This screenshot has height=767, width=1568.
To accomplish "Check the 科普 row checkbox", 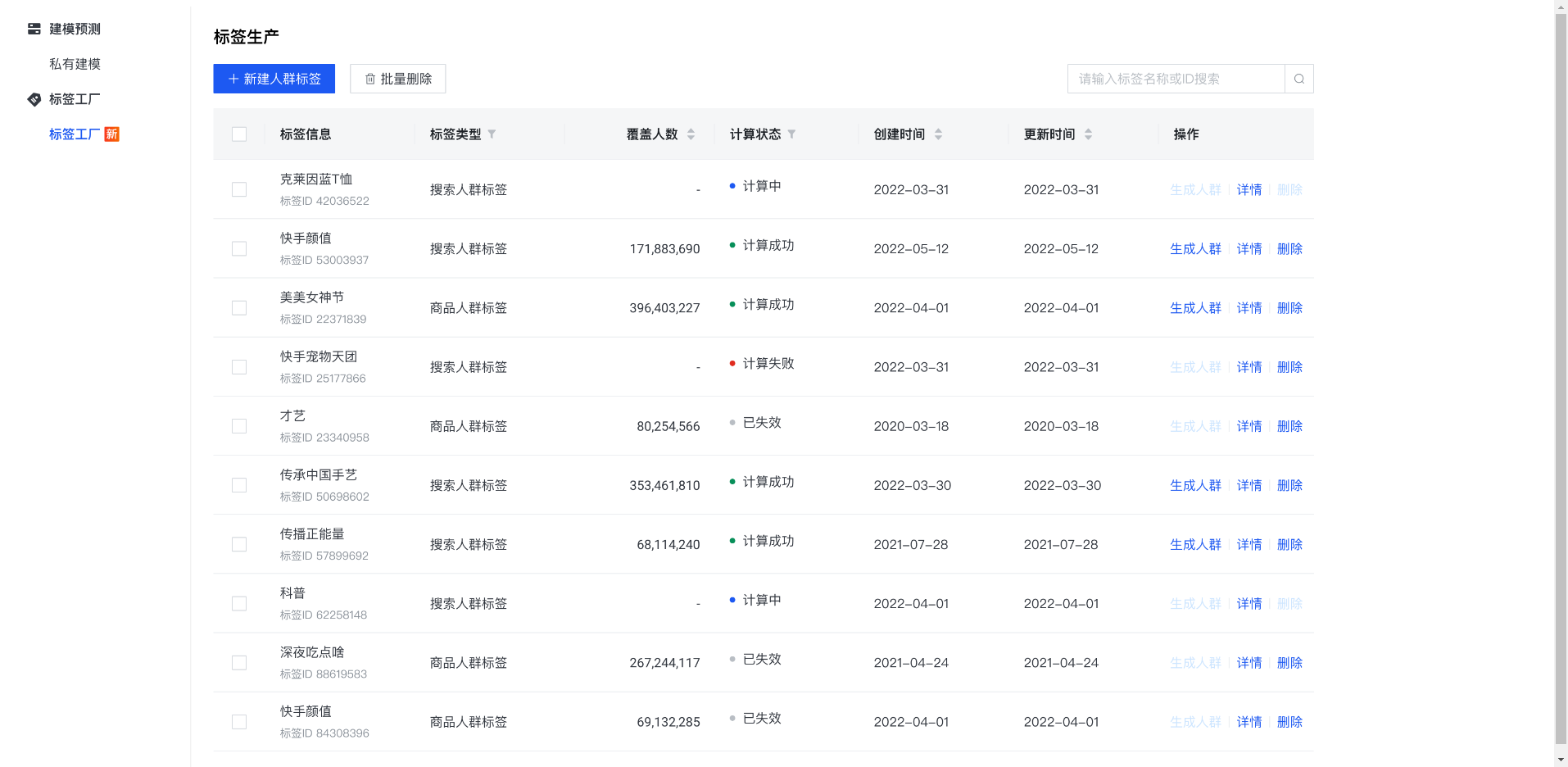I will pyautogui.click(x=239, y=604).
